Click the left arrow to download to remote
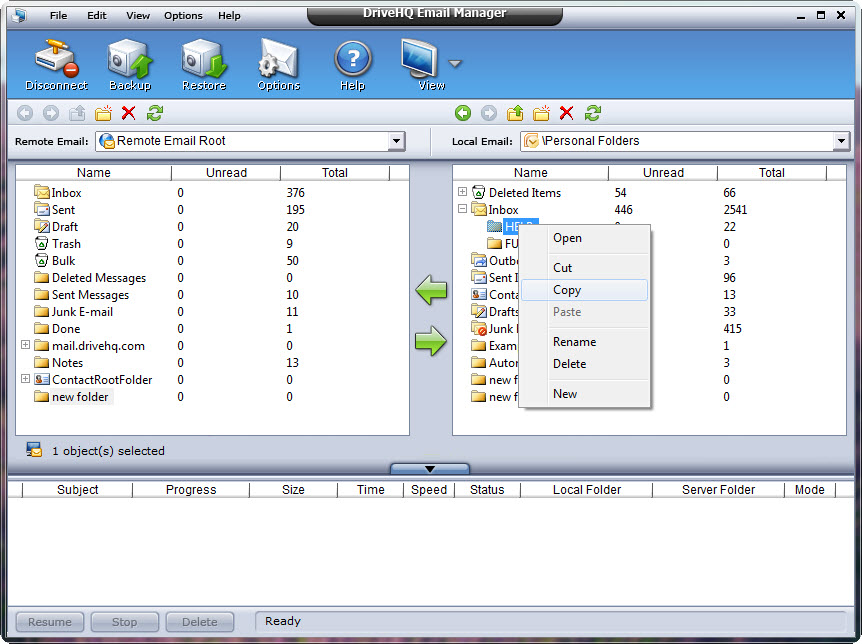The height and width of the screenshot is (644, 862). 431,290
